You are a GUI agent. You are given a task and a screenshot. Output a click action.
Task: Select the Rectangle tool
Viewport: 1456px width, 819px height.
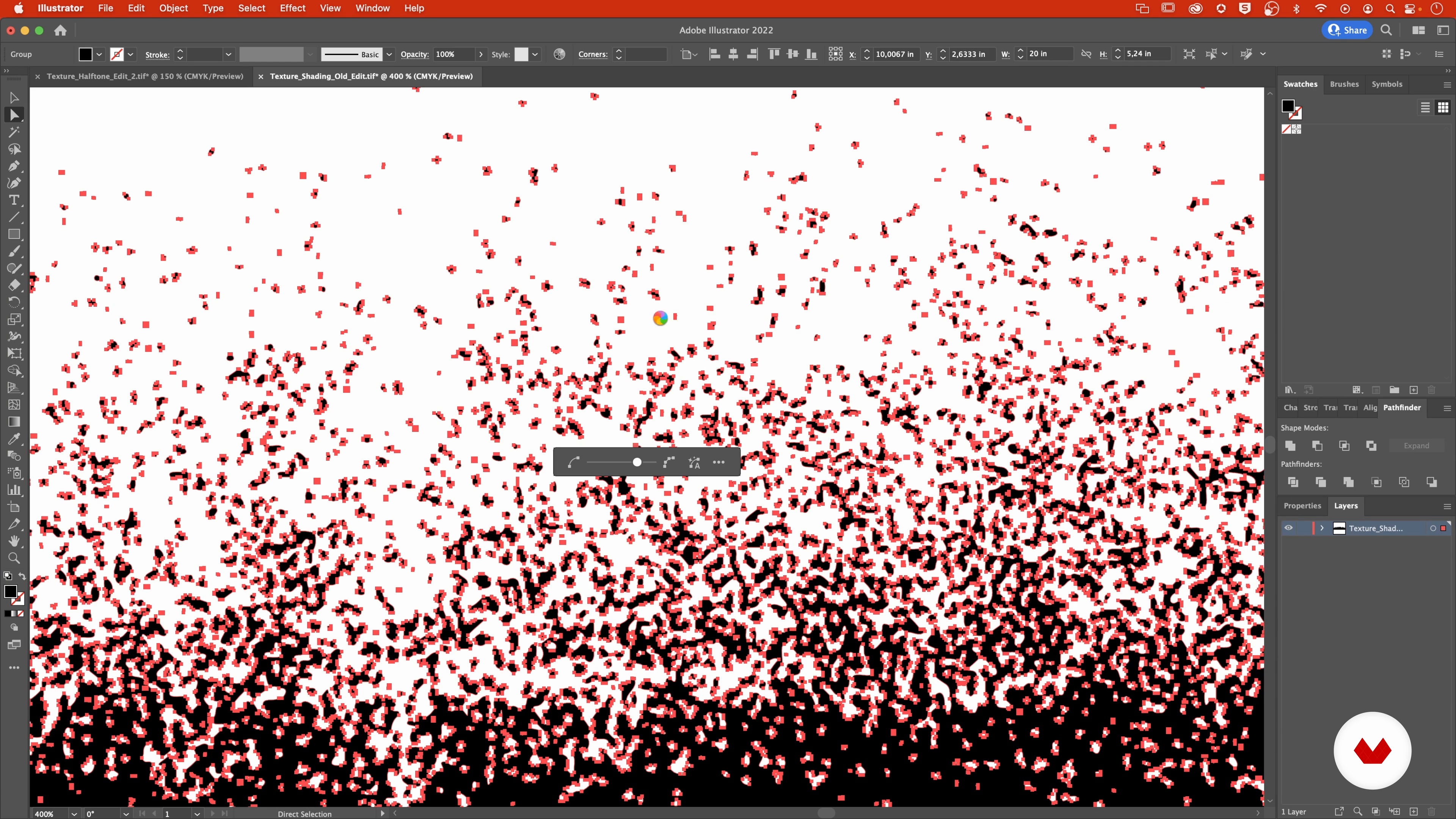click(14, 234)
